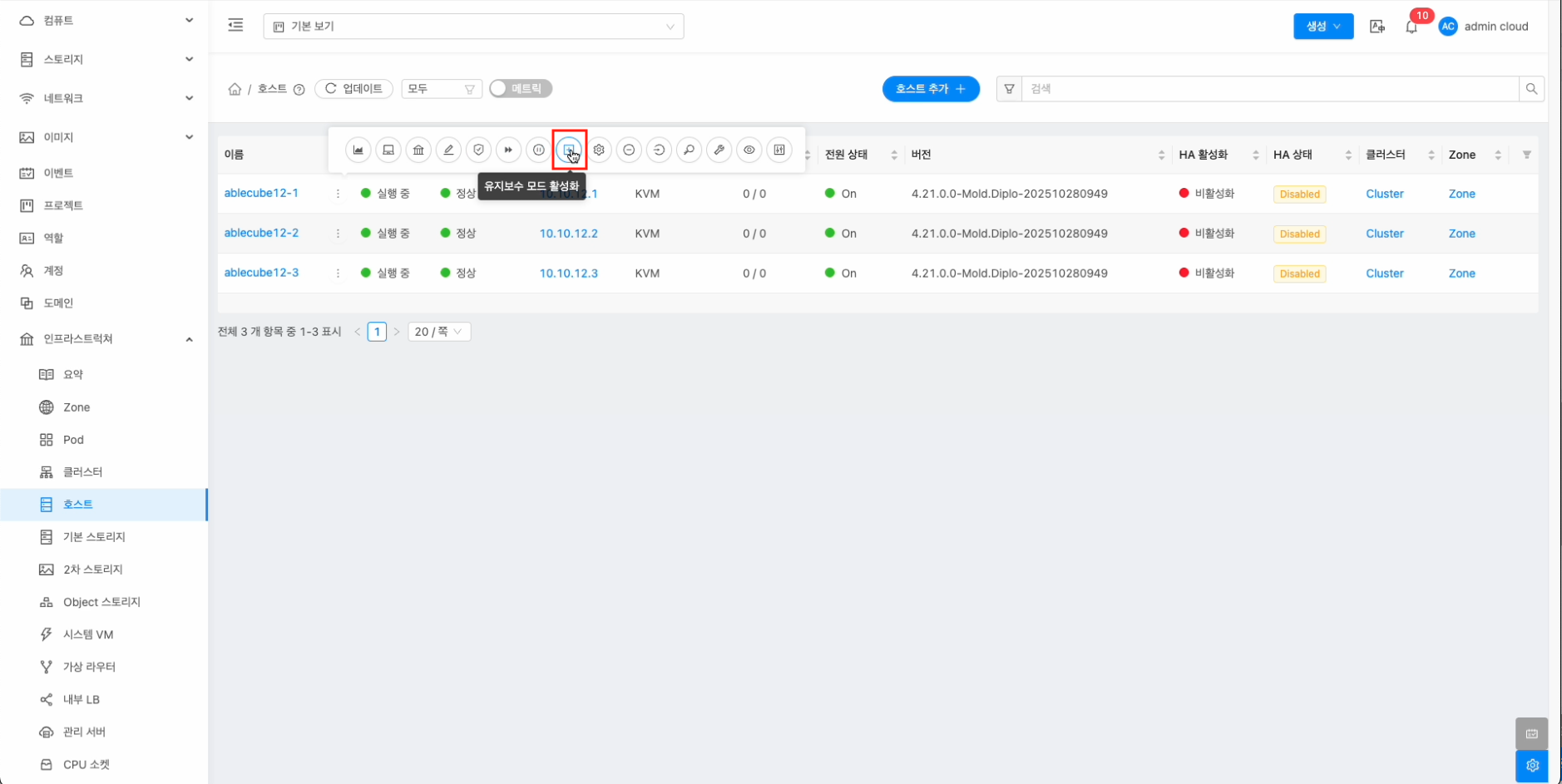This screenshot has width=1562, height=784.
Task: Click the pause icon in host action toolbar
Action: [539, 150]
